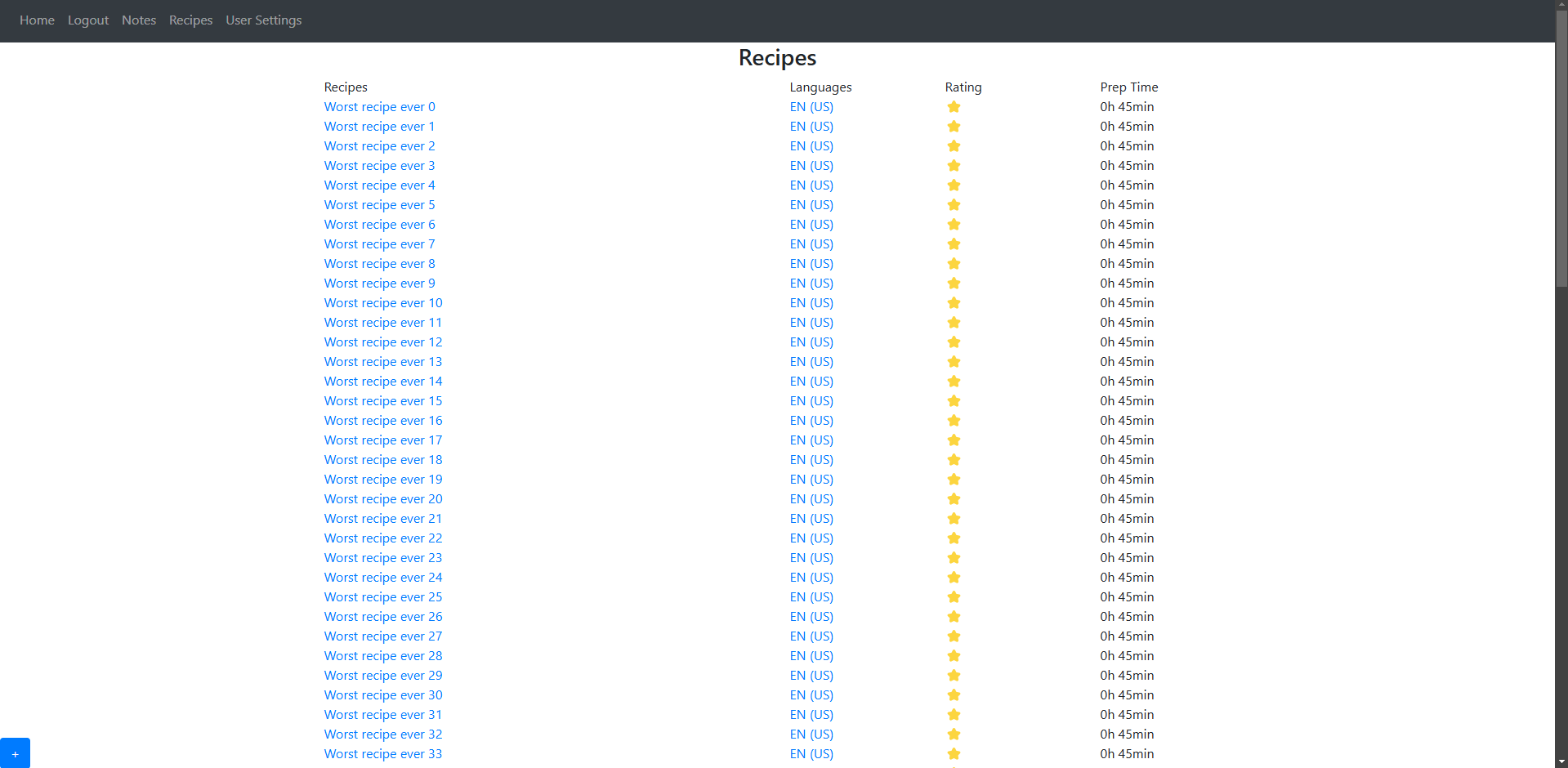Click the star rating for Worst recipe ever 0
Viewport: 1568px width, 768px height.
954,107
